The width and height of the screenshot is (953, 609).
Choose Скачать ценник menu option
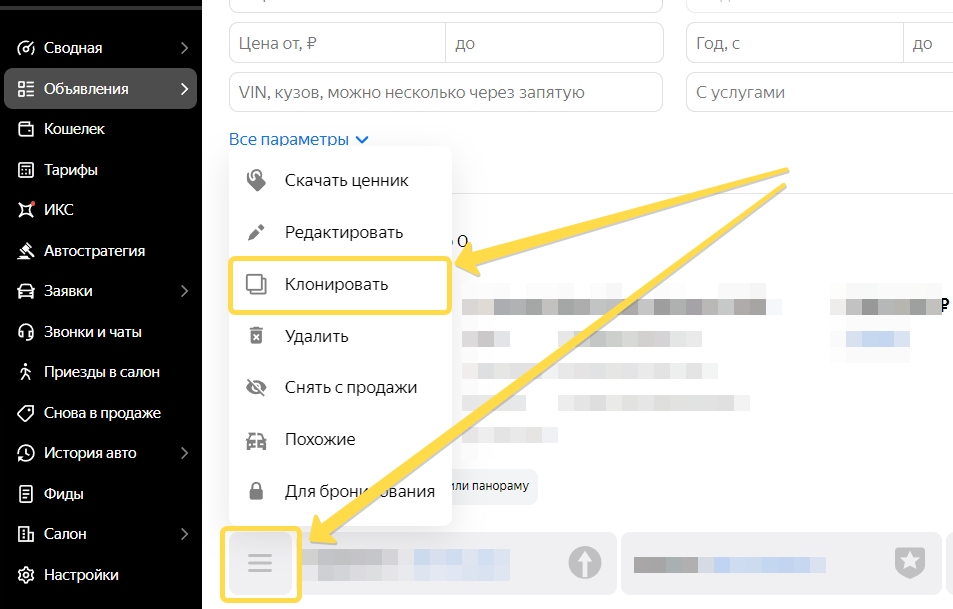(346, 181)
